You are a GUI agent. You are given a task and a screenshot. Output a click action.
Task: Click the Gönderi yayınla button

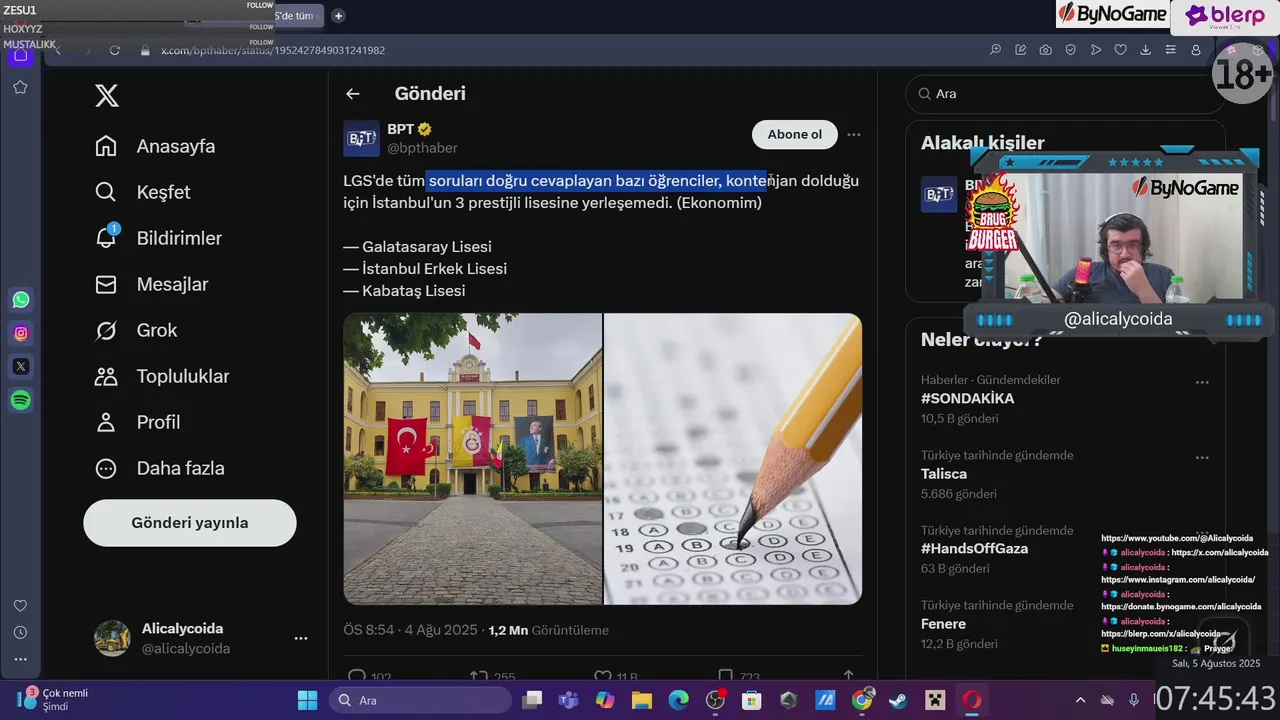click(x=190, y=523)
